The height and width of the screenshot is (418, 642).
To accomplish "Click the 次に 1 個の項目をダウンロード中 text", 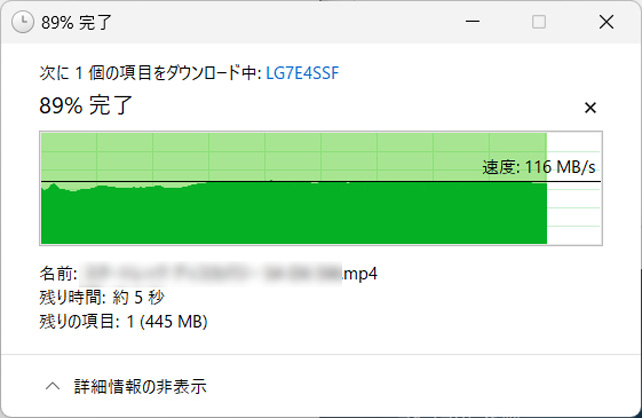I will click(150, 73).
